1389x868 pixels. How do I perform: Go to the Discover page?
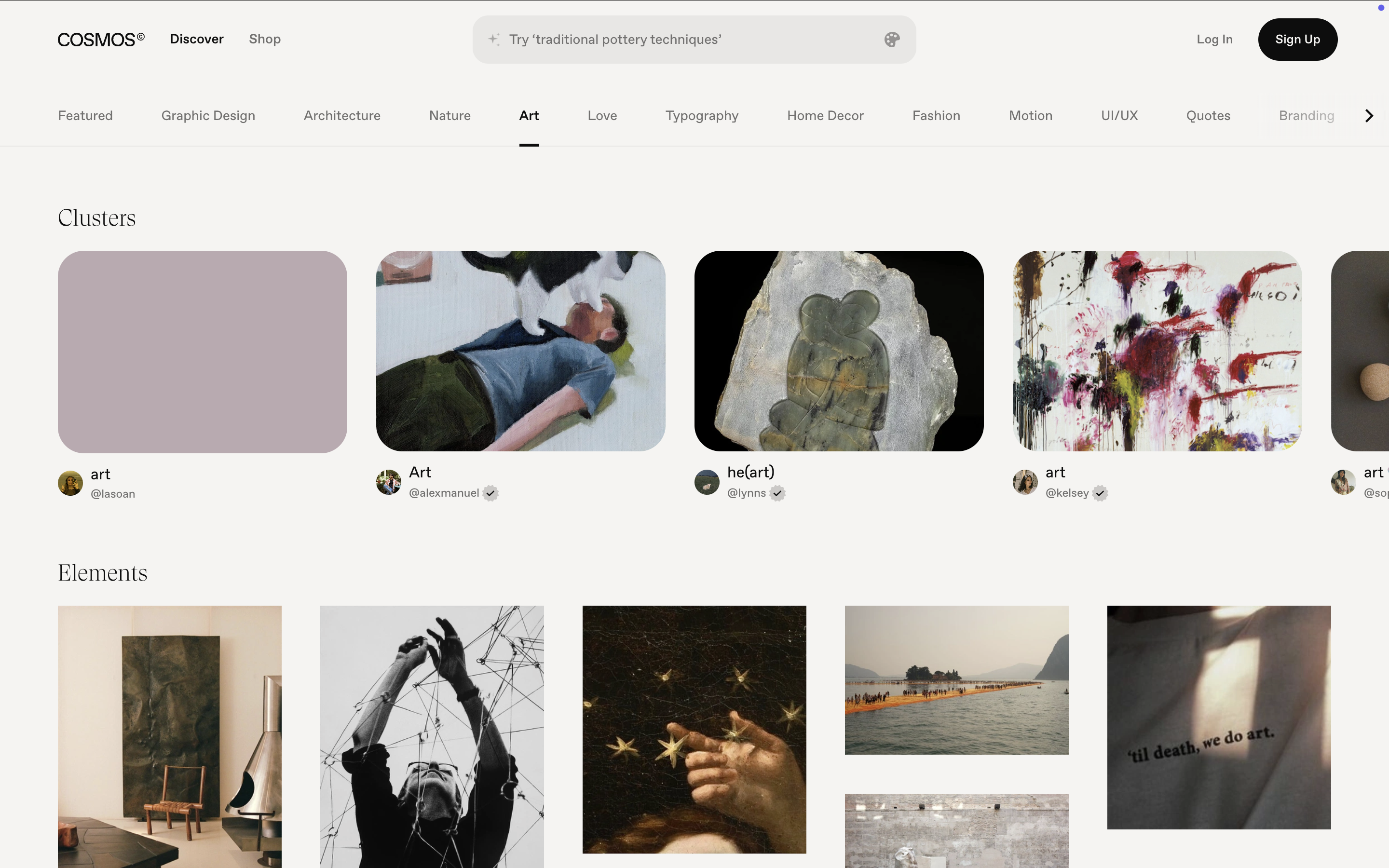pyautogui.click(x=196, y=39)
